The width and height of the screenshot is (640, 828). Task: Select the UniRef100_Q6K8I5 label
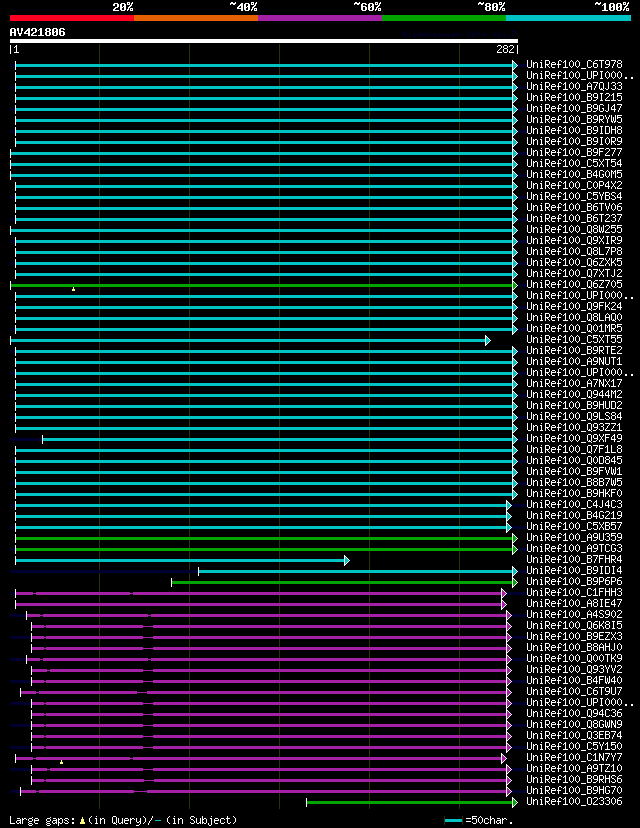tap(574, 625)
